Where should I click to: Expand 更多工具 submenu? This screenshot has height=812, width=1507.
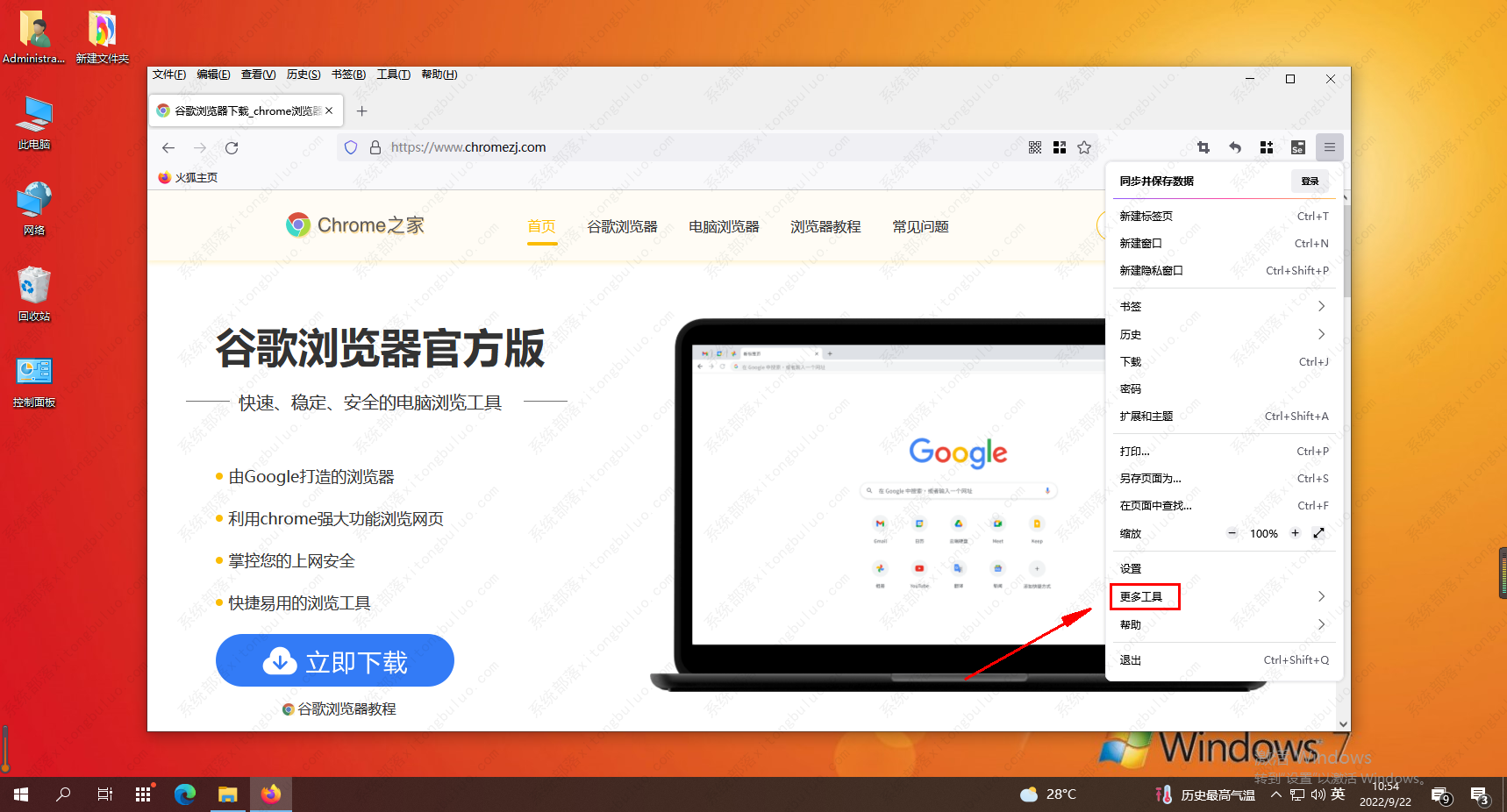1223,596
